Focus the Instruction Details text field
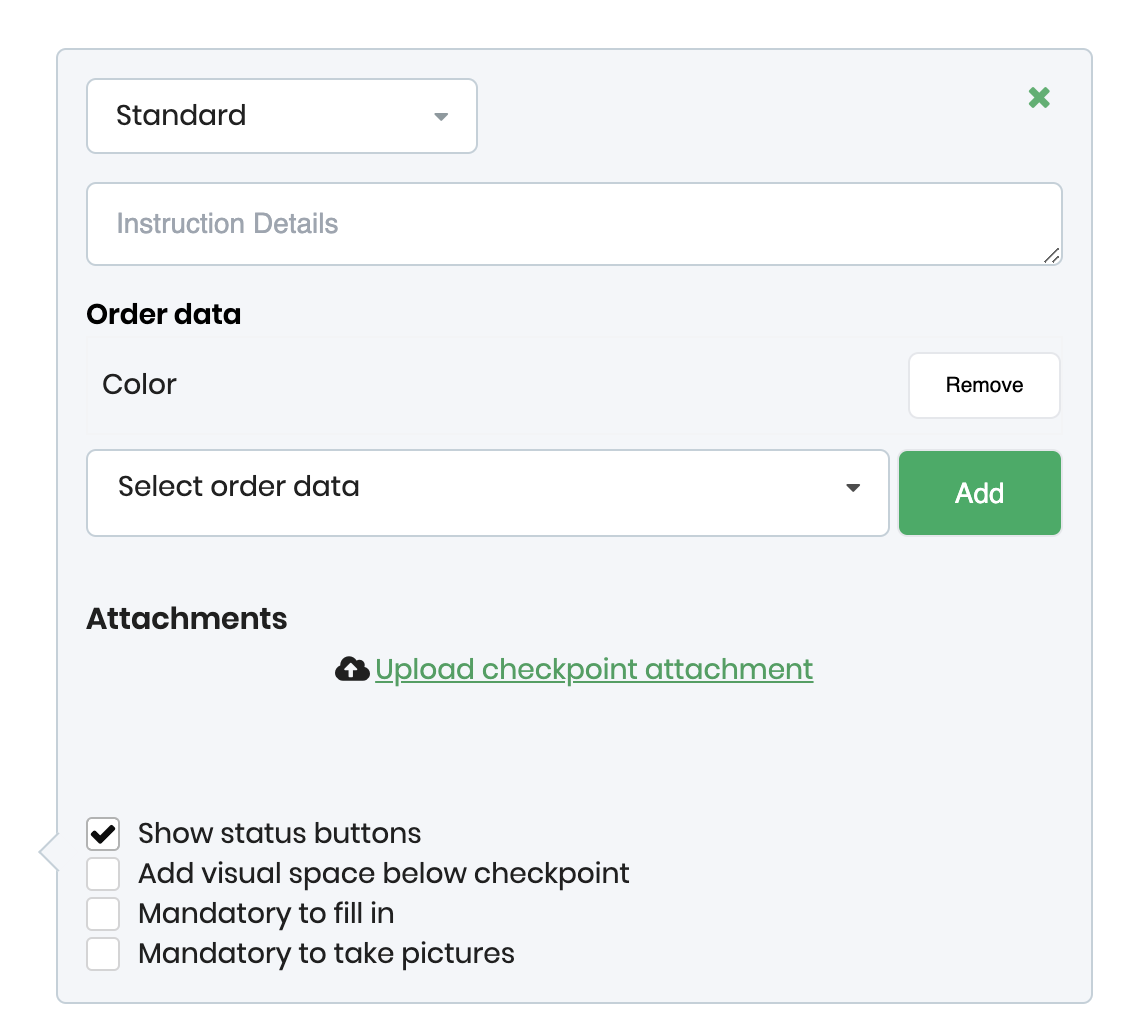The height and width of the screenshot is (1034, 1126). 573,224
